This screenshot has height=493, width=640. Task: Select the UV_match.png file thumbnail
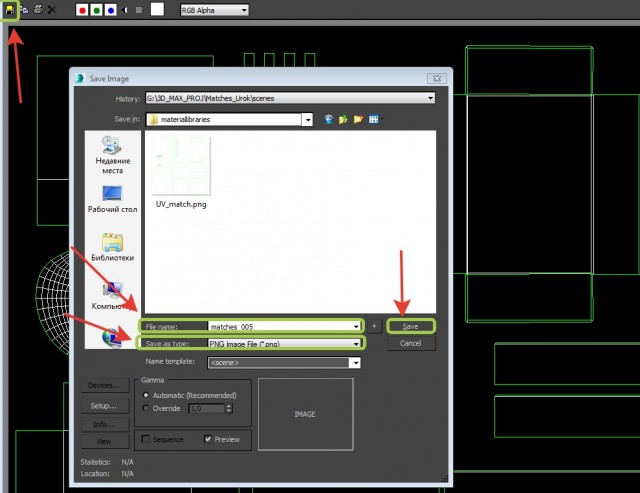click(x=180, y=172)
